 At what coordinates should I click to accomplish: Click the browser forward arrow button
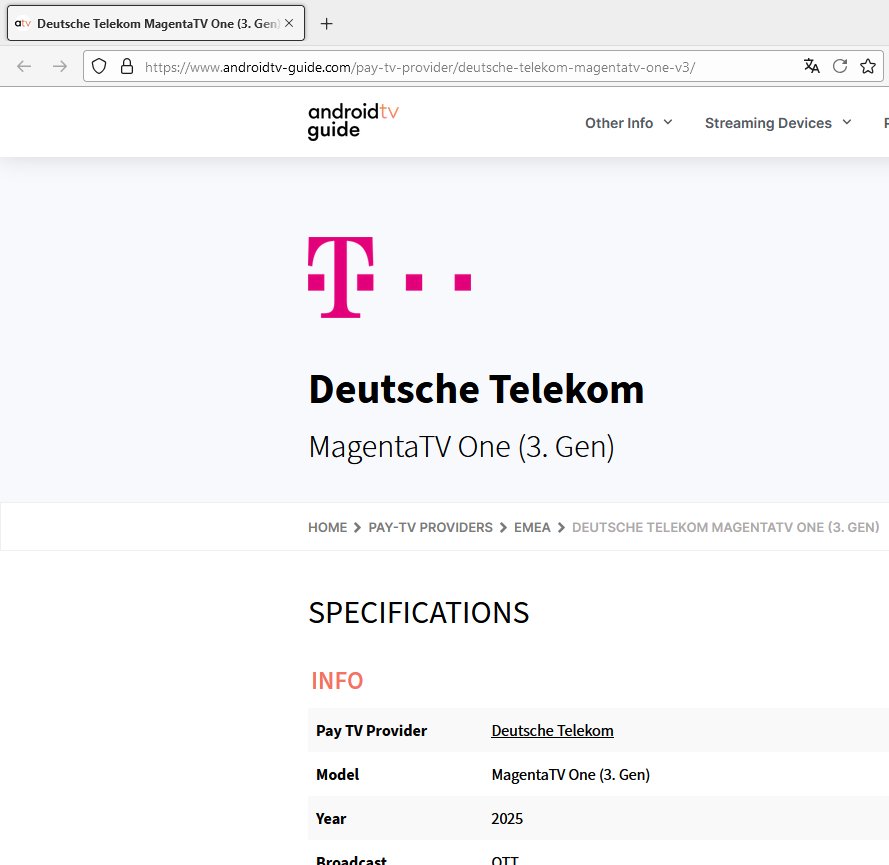(x=60, y=66)
